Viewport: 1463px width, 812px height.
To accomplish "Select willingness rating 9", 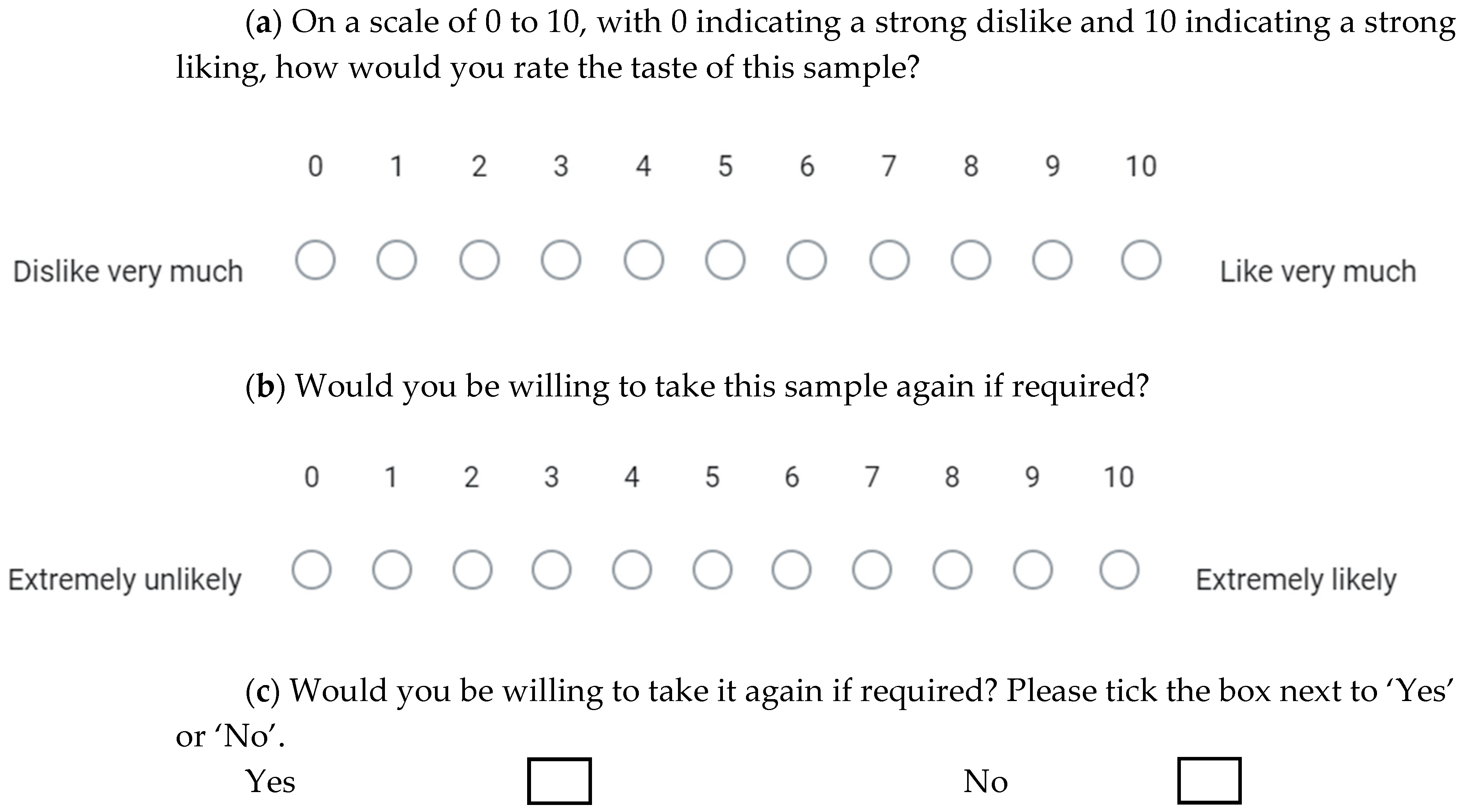I will 1032,569.
